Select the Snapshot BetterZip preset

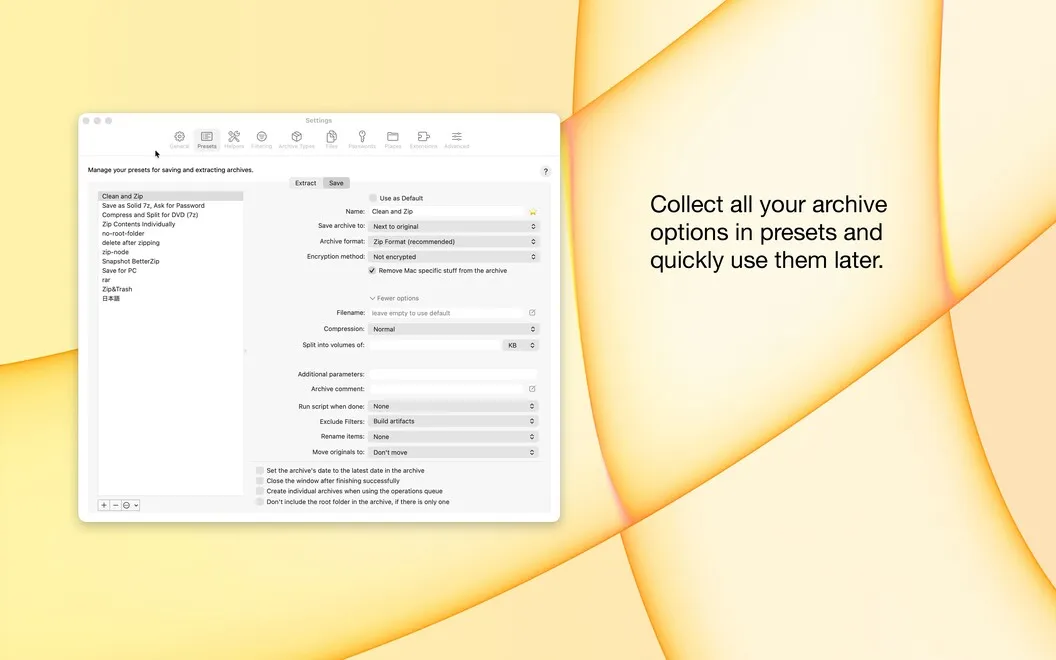tap(170, 261)
